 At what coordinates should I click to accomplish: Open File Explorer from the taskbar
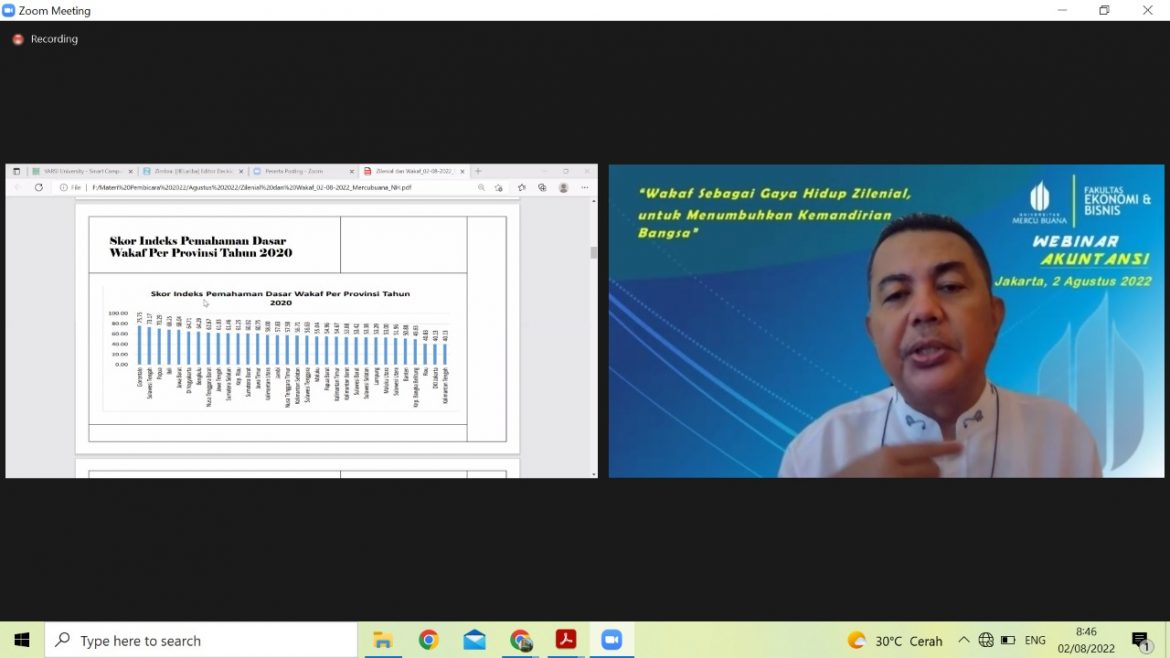[382, 640]
